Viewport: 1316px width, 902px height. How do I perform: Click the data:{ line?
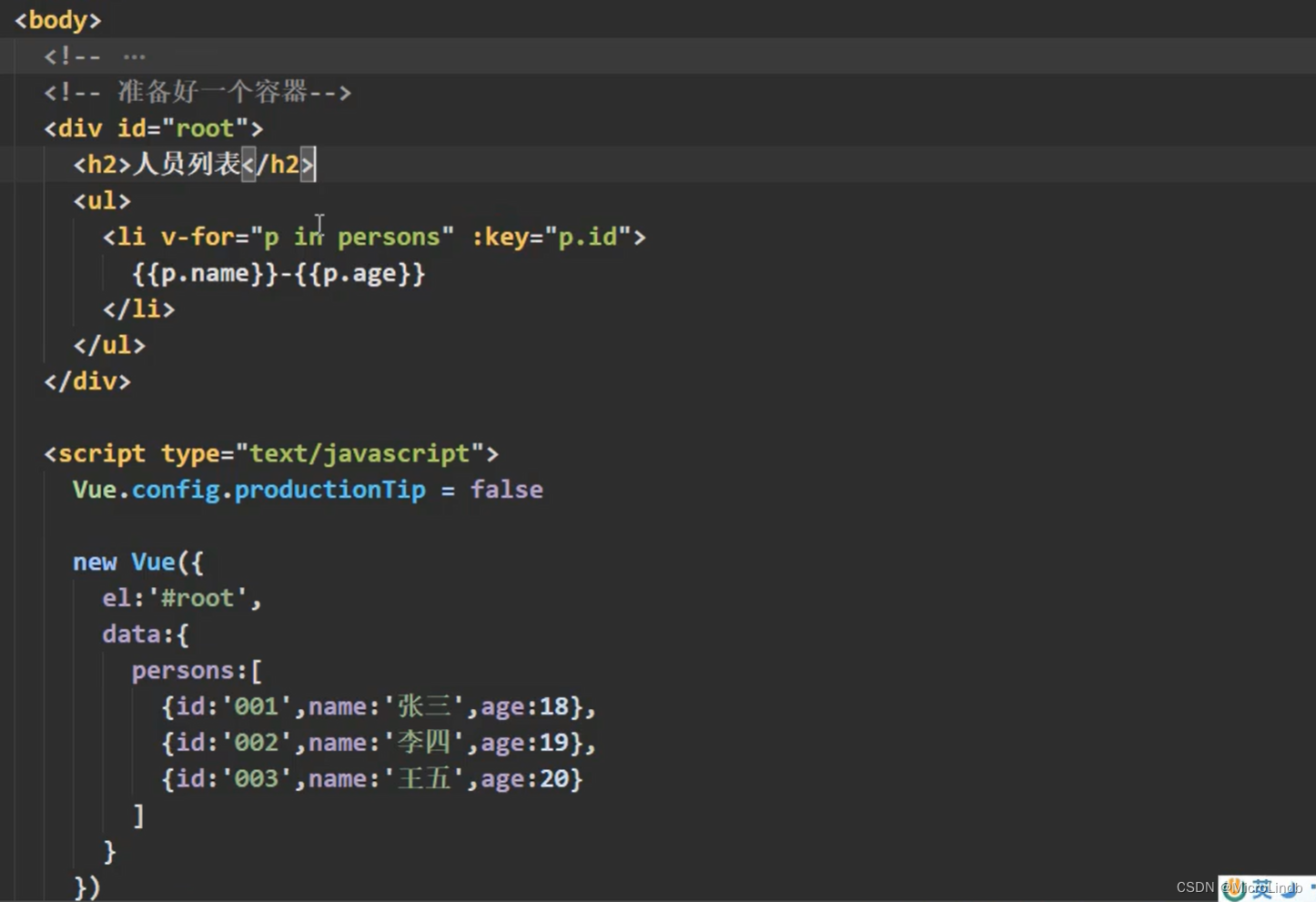click(x=146, y=634)
